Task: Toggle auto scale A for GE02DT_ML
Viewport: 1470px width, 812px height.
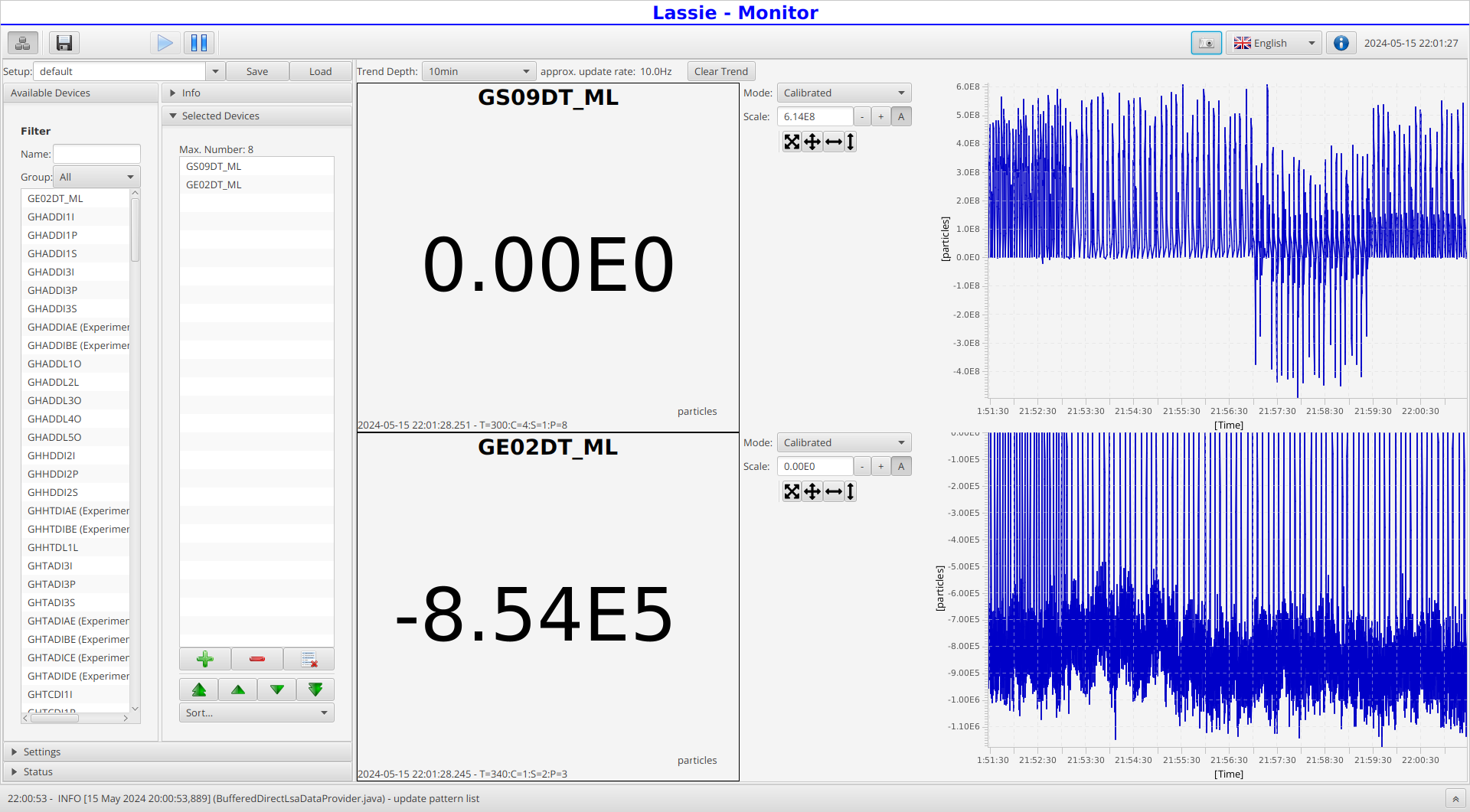Action: [x=901, y=466]
